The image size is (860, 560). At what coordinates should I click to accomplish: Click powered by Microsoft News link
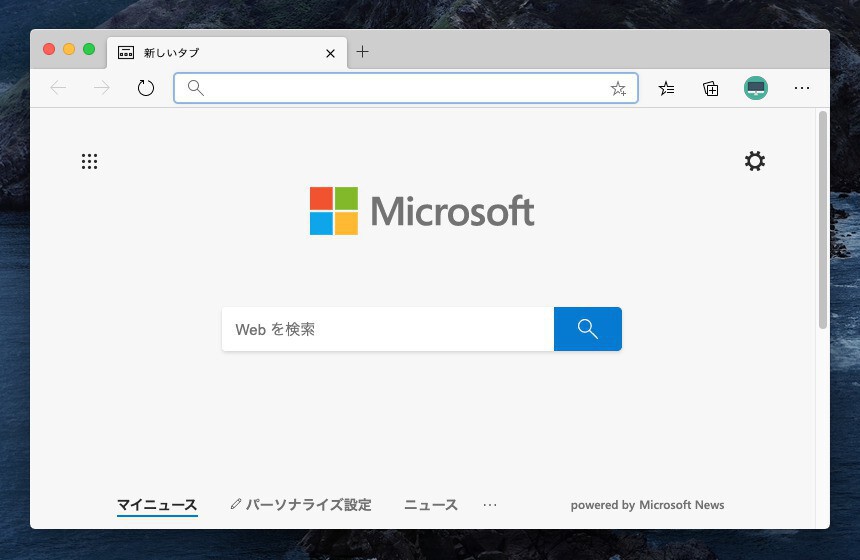[x=647, y=505]
